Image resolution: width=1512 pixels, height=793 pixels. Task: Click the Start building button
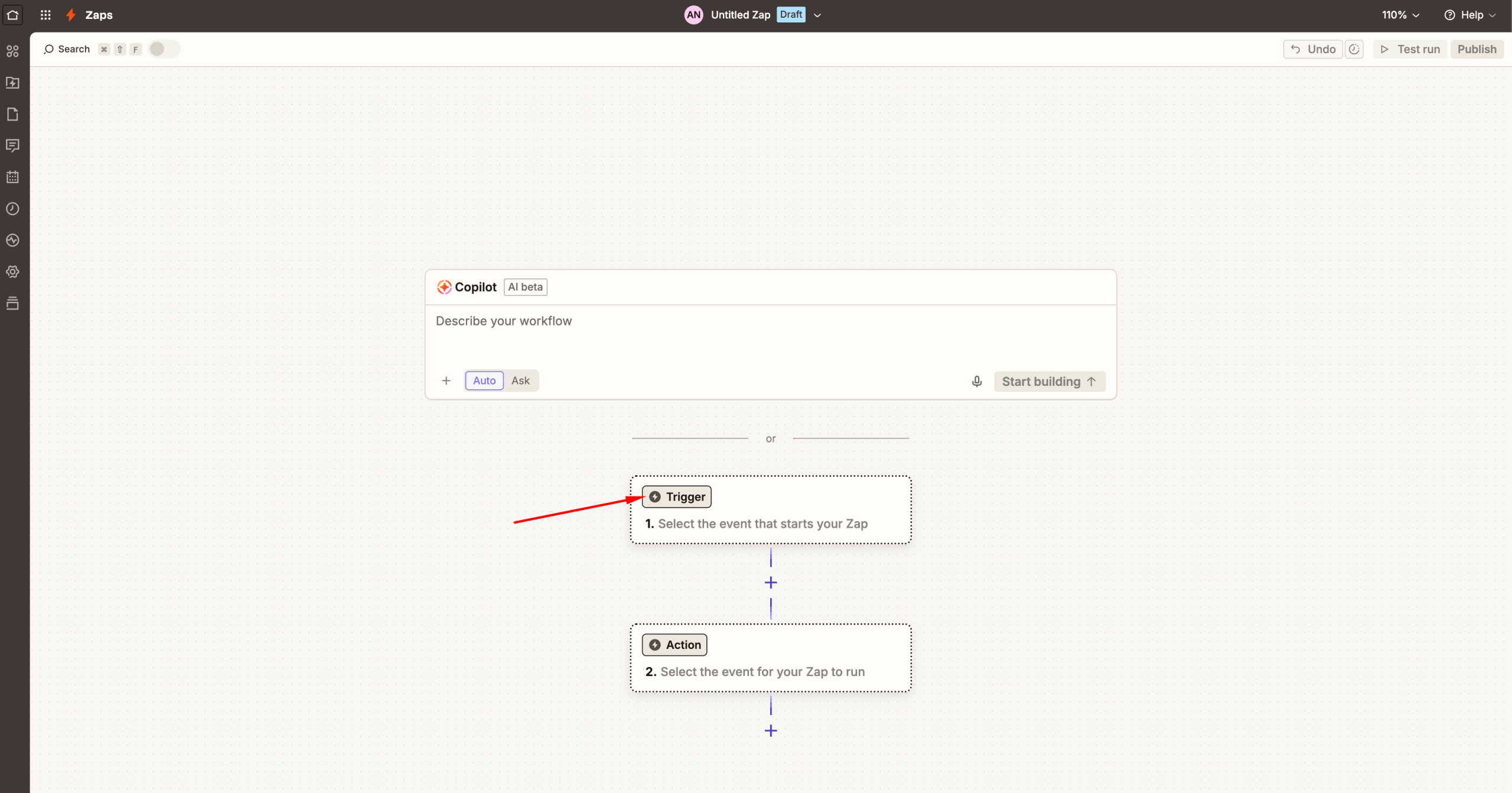1050,382
